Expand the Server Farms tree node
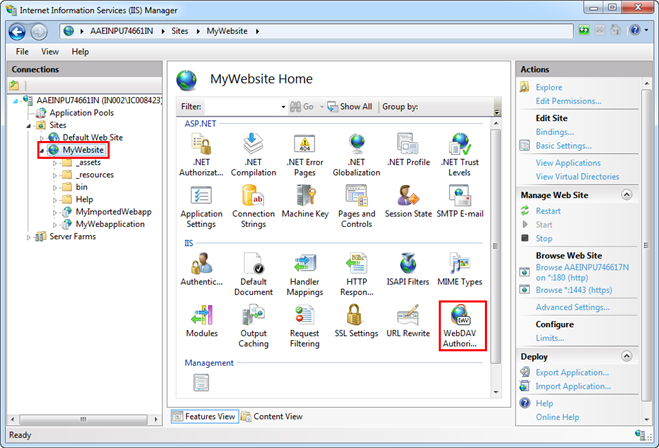Viewport: 659px width, 448px height. (28, 236)
